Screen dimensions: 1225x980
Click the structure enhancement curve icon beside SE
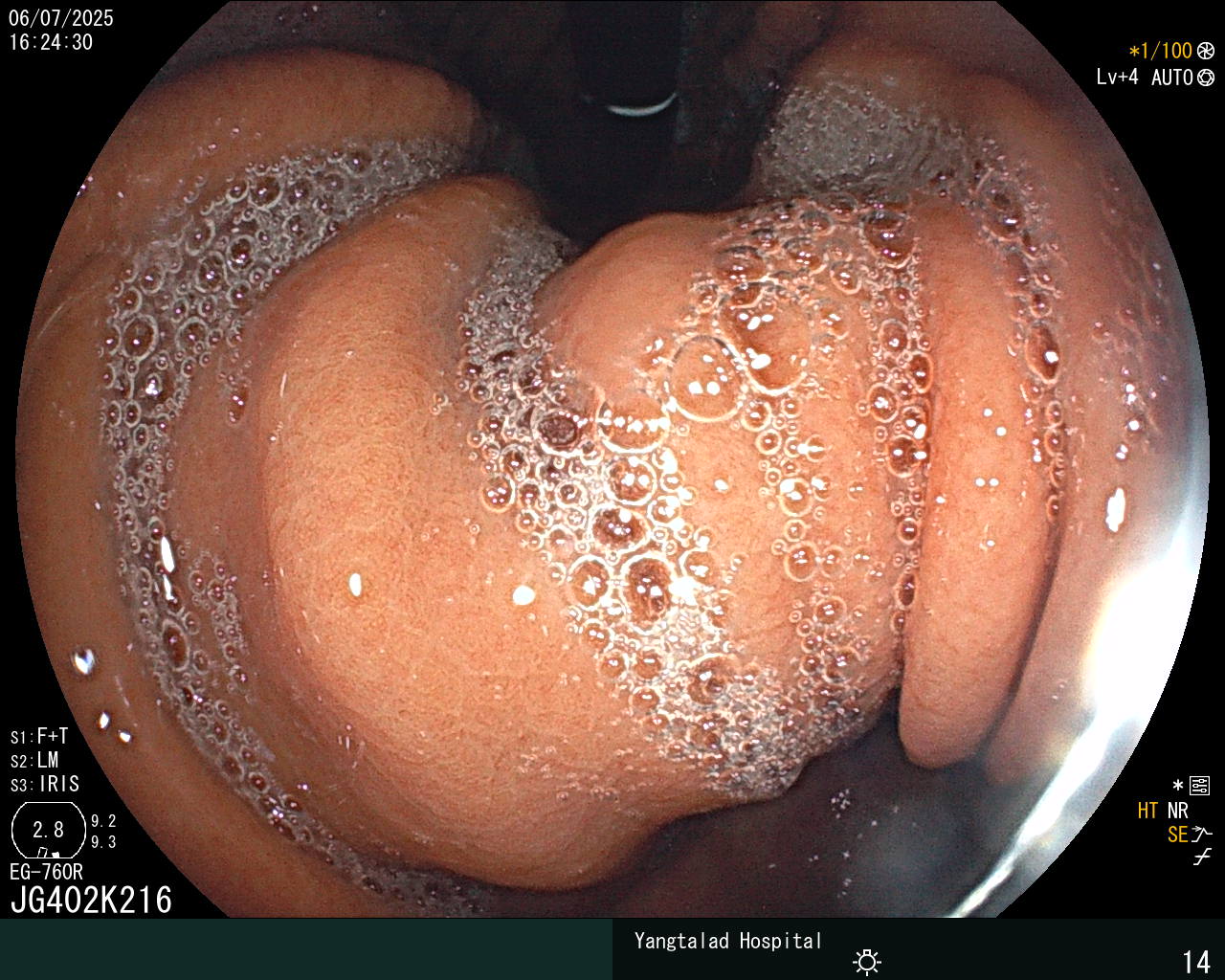click(1202, 835)
